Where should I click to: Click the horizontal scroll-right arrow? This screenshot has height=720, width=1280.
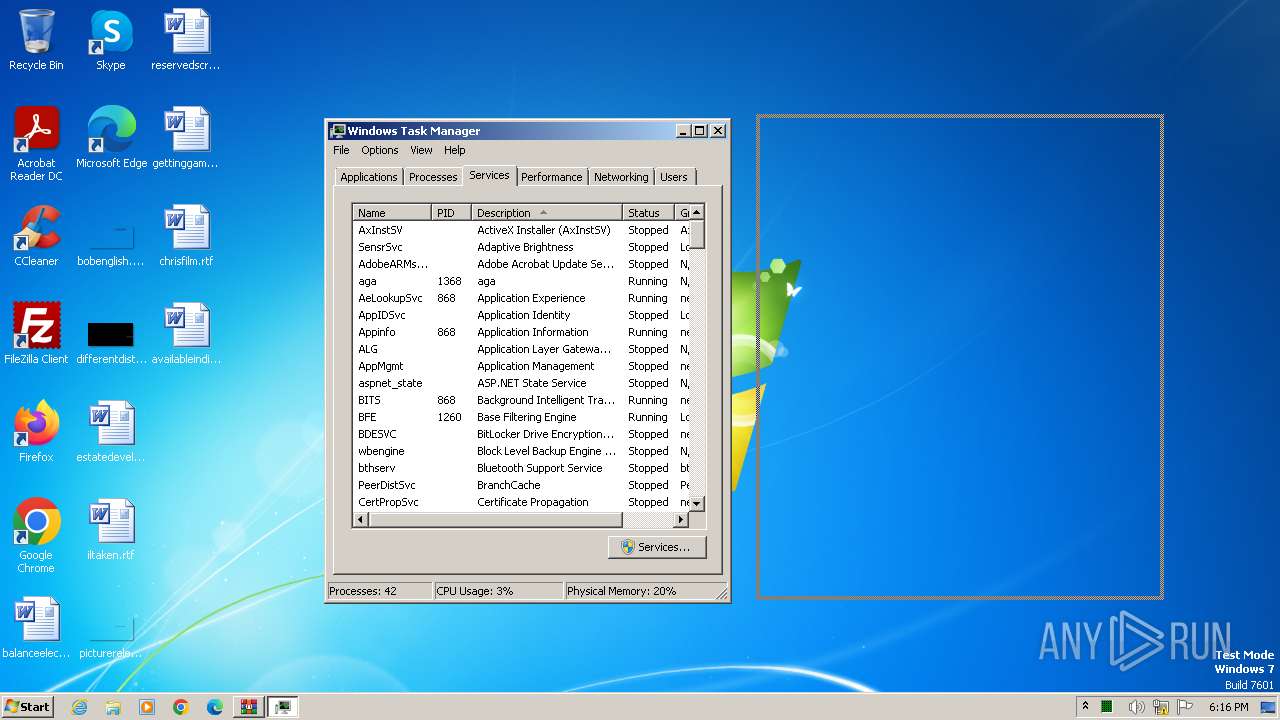[681, 520]
